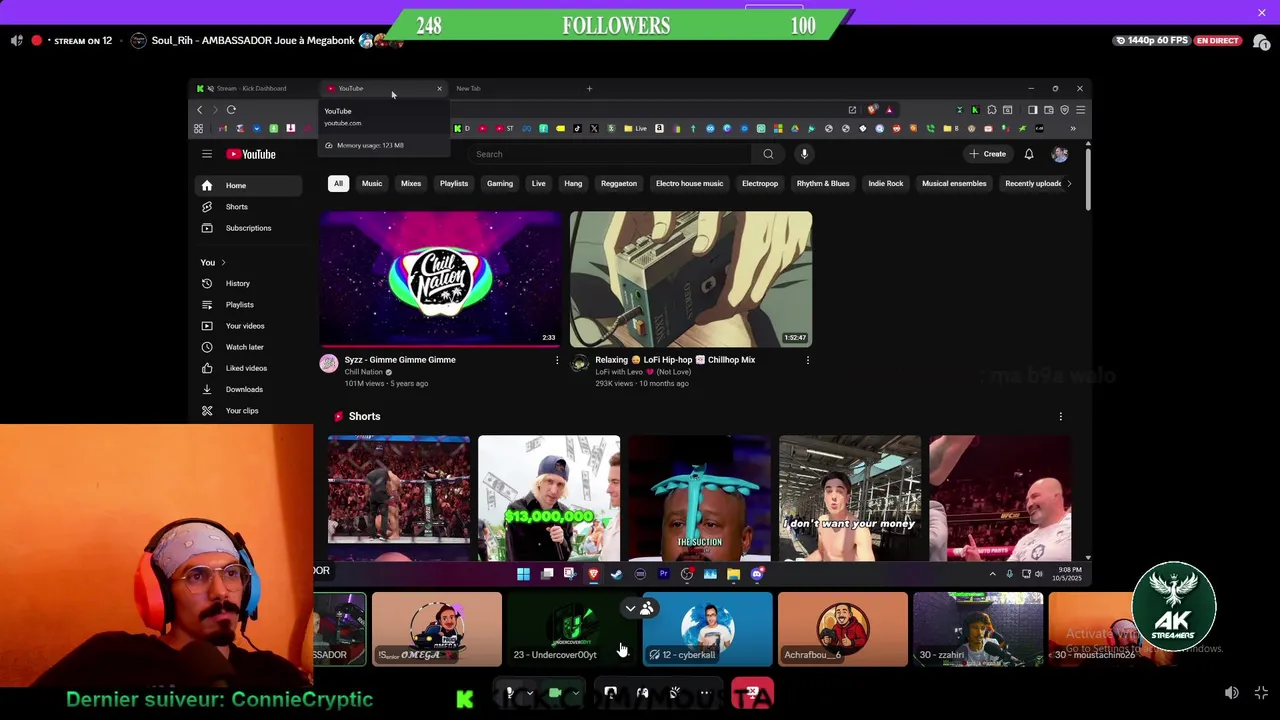Image resolution: width=1280 pixels, height=720 pixels.
Task: Open Premiere Pro from the taskbar
Action: pos(663,574)
